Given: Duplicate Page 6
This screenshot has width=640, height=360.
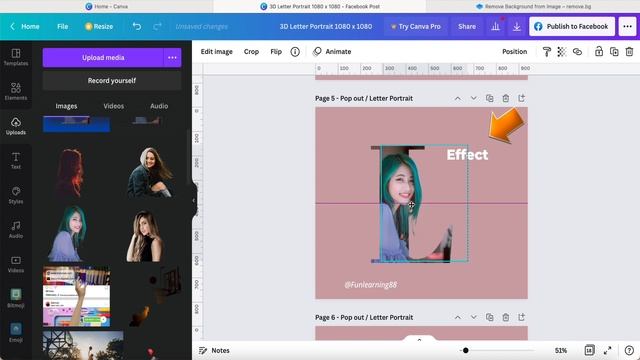Looking at the screenshot, I should coord(489,317).
